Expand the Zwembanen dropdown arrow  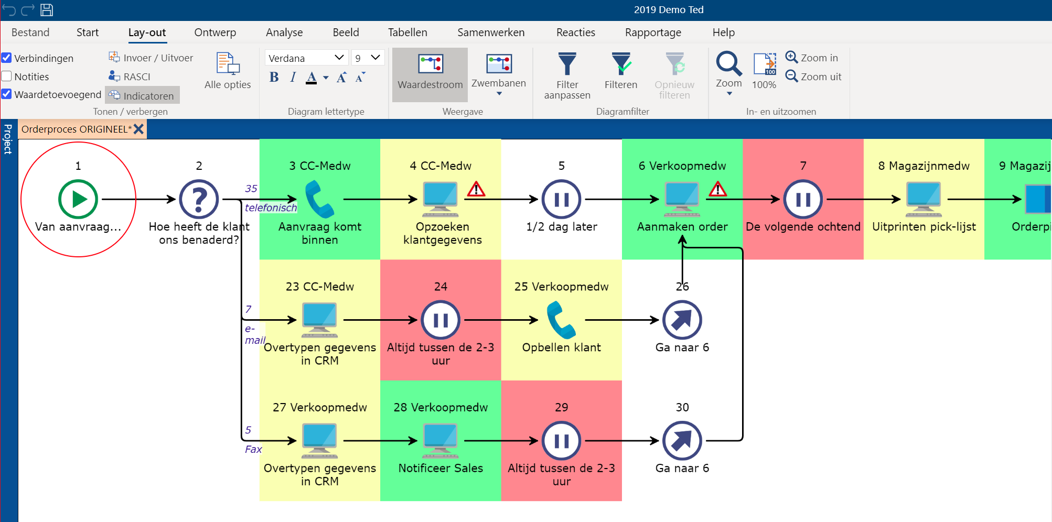[498, 94]
